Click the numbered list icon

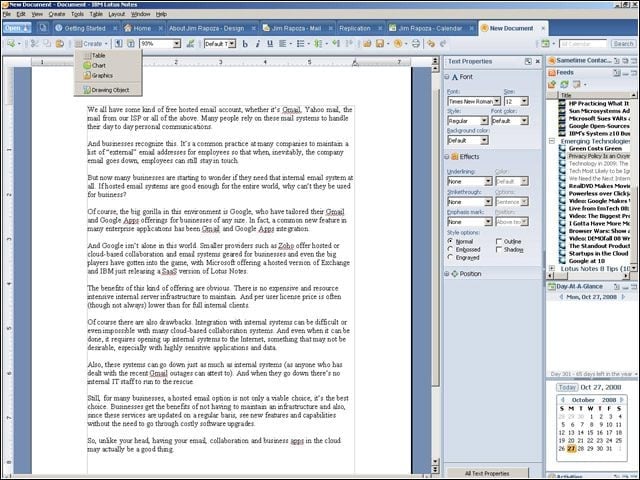coord(318,44)
